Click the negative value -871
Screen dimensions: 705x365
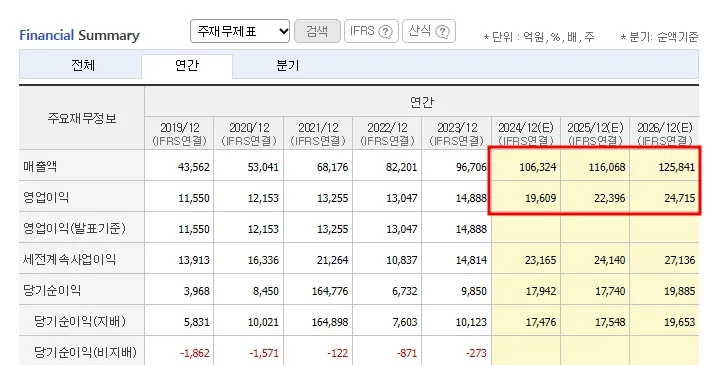click(407, 353)
